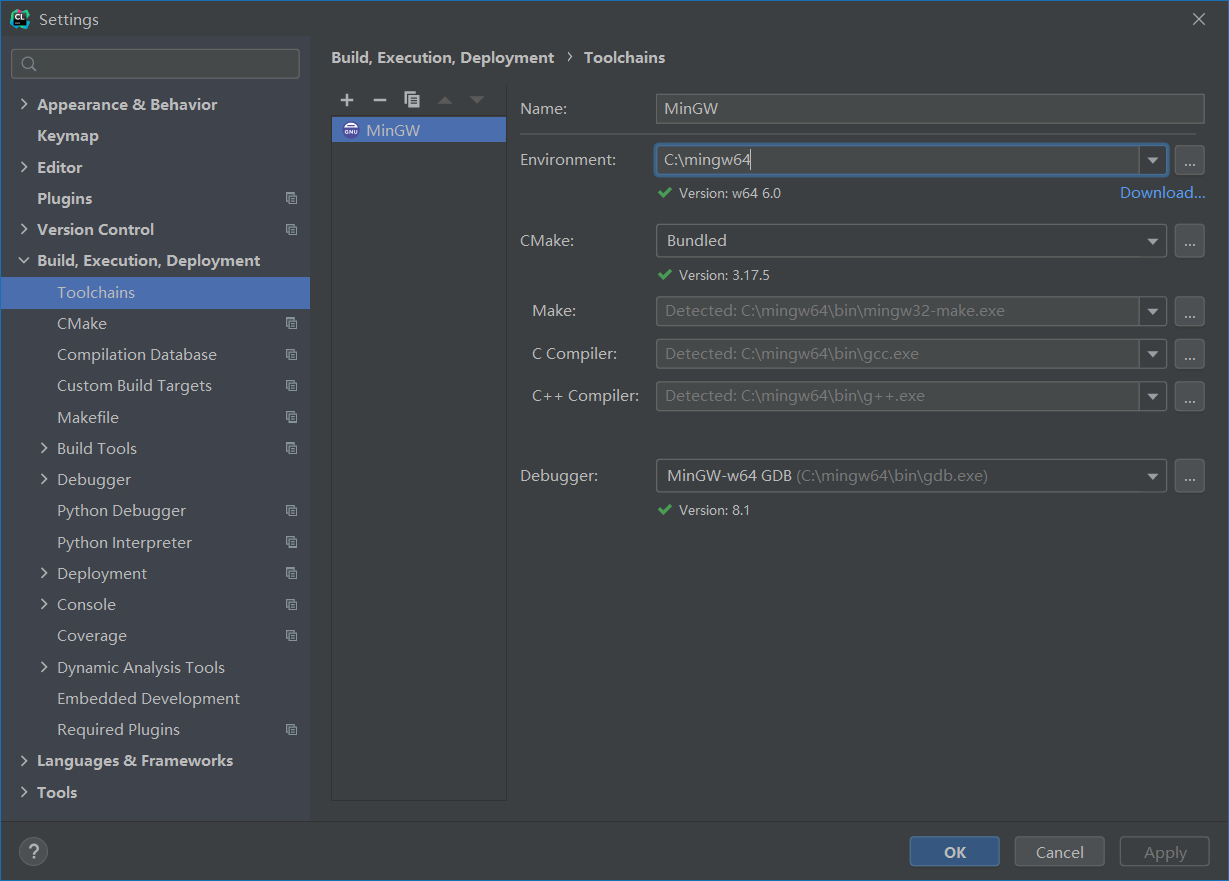Click the help question mark button
Viewport: 1229px width, 881px height.
click(33, 852)
